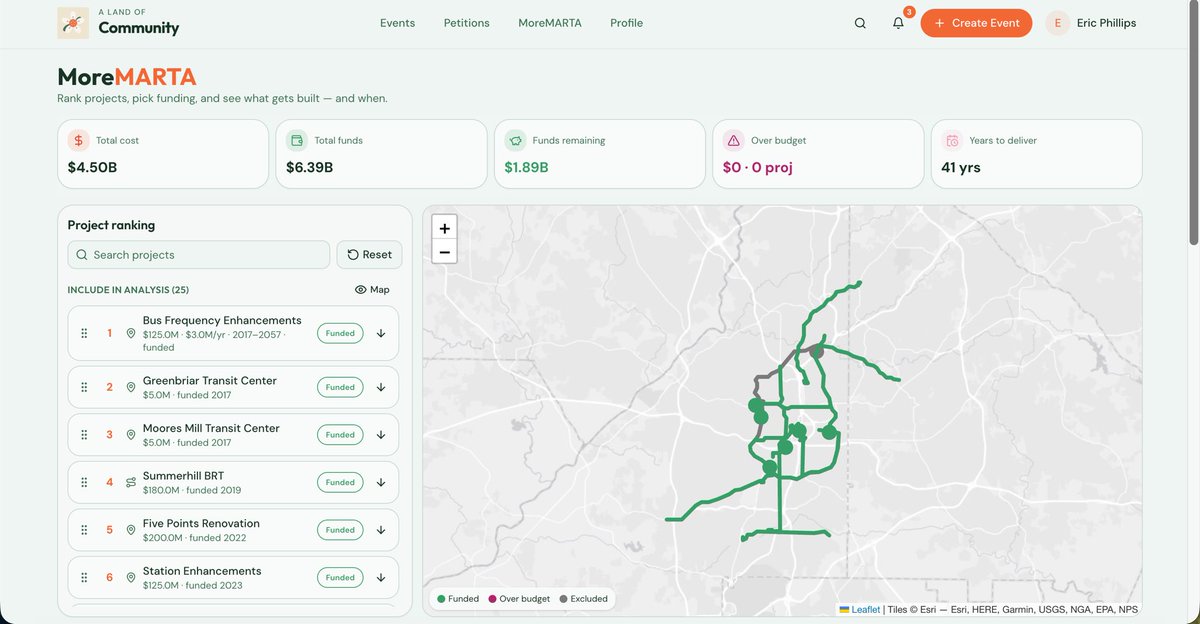Viewport: 1200px width, 624px height.
Task: Move Five Points Renovation down with arrow
Action: 381,530
